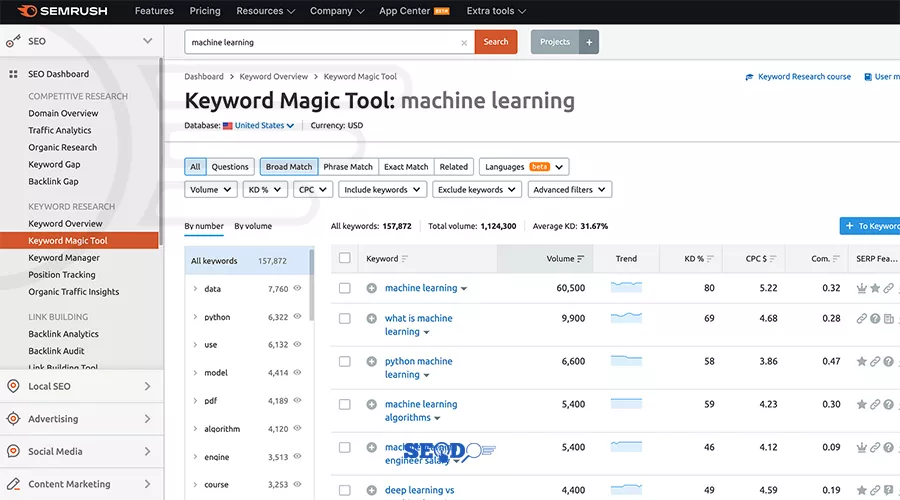This screenshot has width=900, height=500.
Task: Click the plus button next to Projects
Action: (589, 42)
